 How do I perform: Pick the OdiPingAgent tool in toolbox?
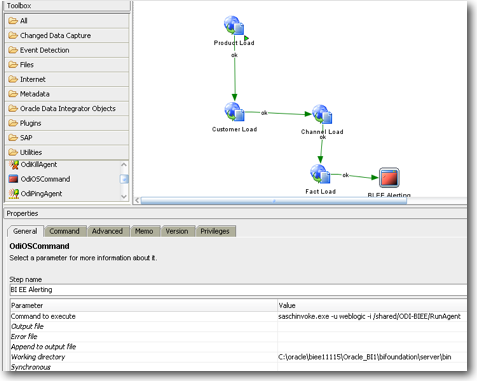click(x=35, y=194)
